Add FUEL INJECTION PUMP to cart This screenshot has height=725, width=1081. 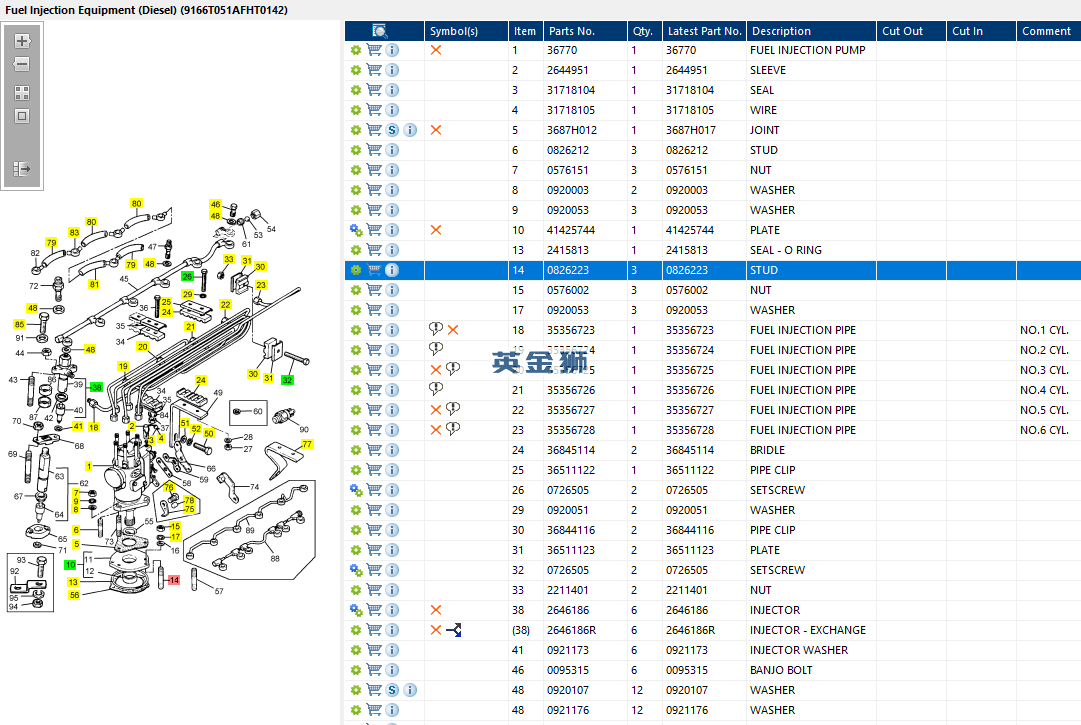pos(374,50)
